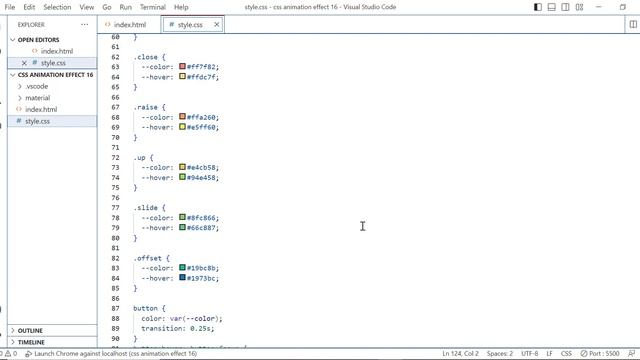Click line number 62 in gutter
The image size is (640, 360).
point(116,57)
